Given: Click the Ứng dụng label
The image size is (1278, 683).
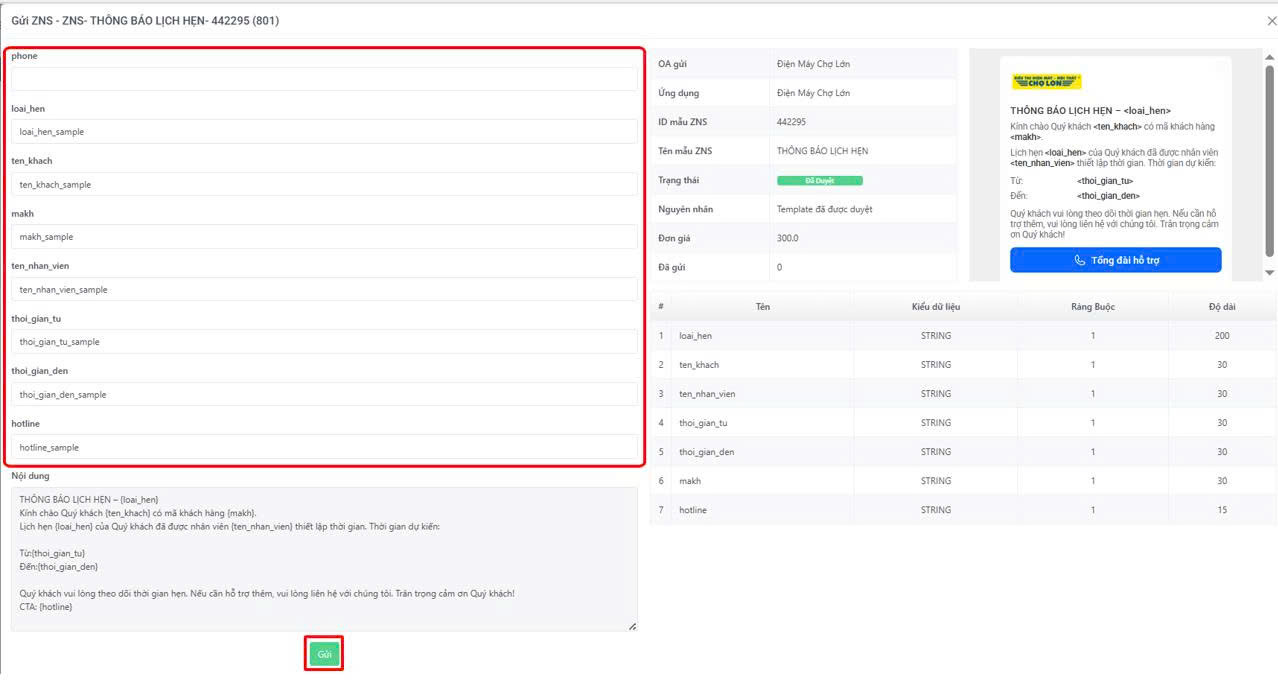Looking at the screenshot, I should (x=679, y=93).
